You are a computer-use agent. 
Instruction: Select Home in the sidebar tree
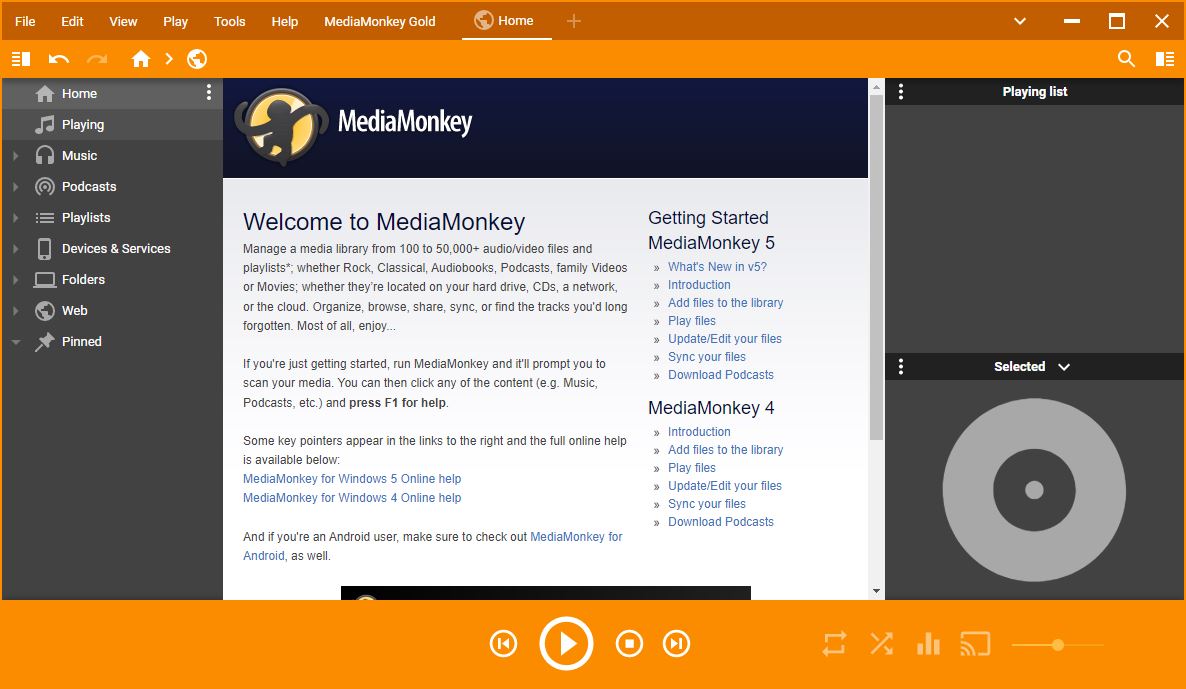click(x=113, y=94)
